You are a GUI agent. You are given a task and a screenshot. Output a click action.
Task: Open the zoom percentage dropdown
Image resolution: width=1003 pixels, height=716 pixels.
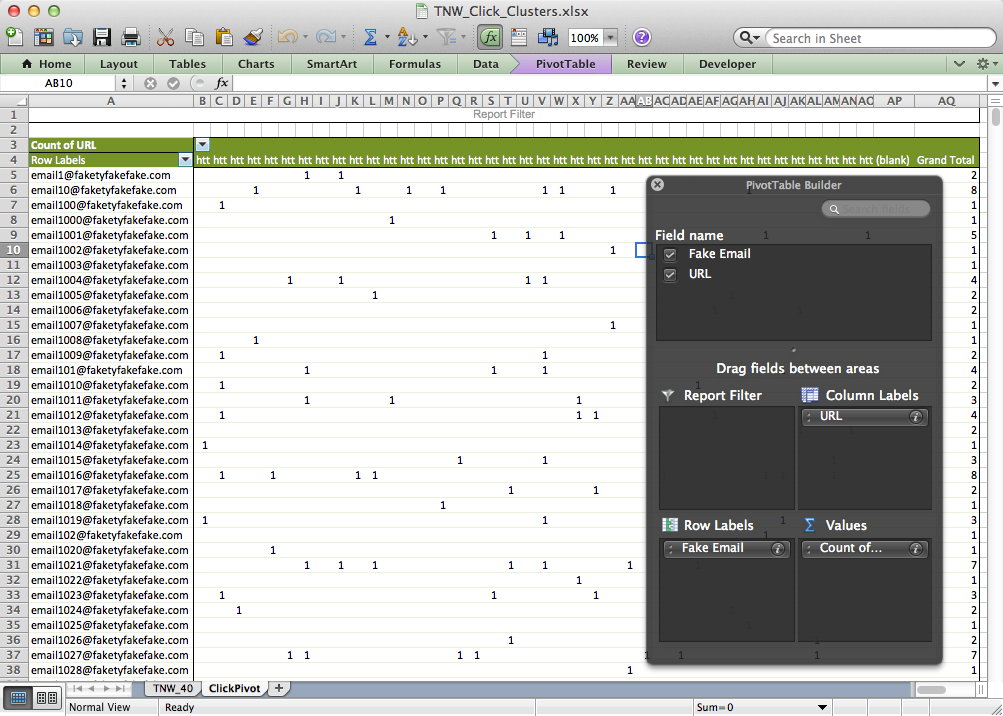pos(610,38)
